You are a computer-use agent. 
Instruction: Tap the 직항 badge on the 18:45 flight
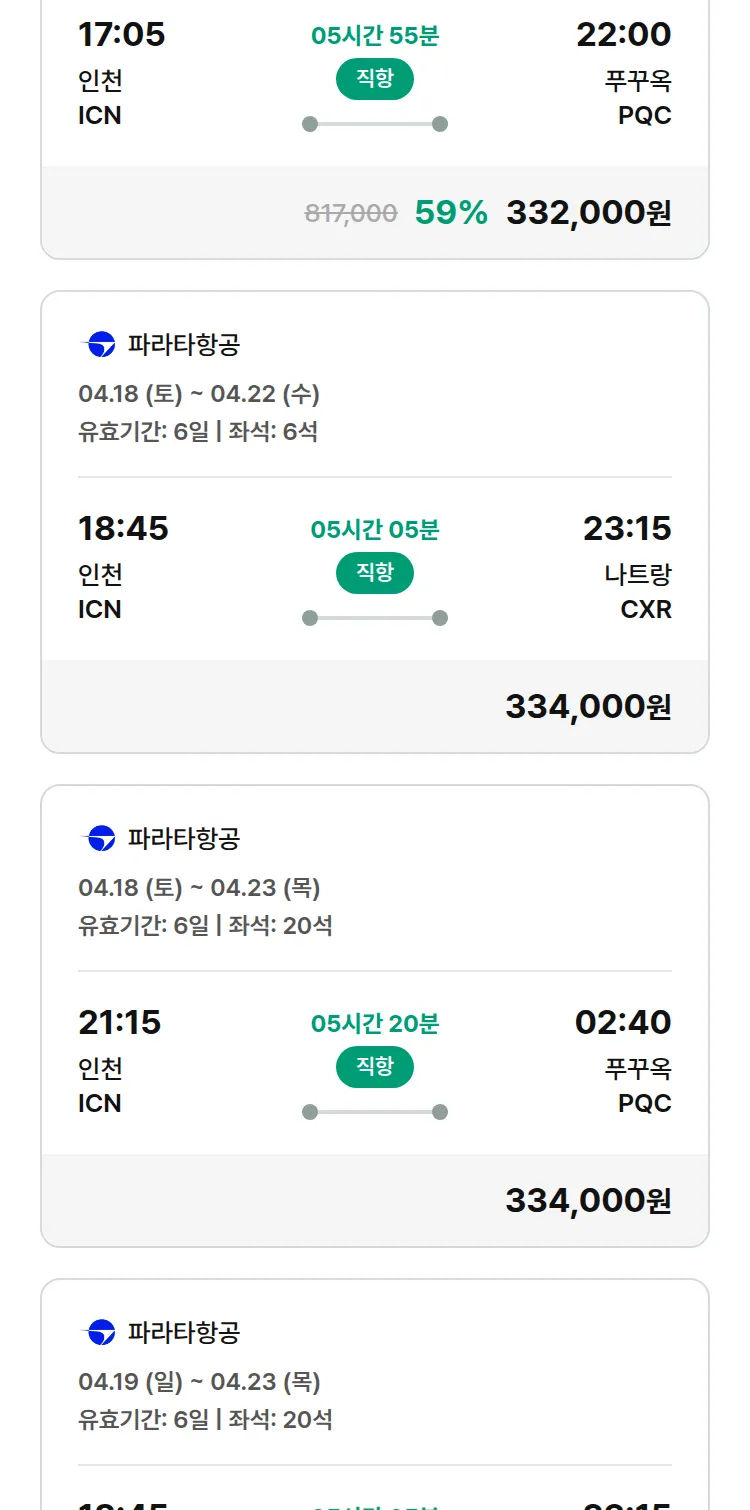(374, 574)
